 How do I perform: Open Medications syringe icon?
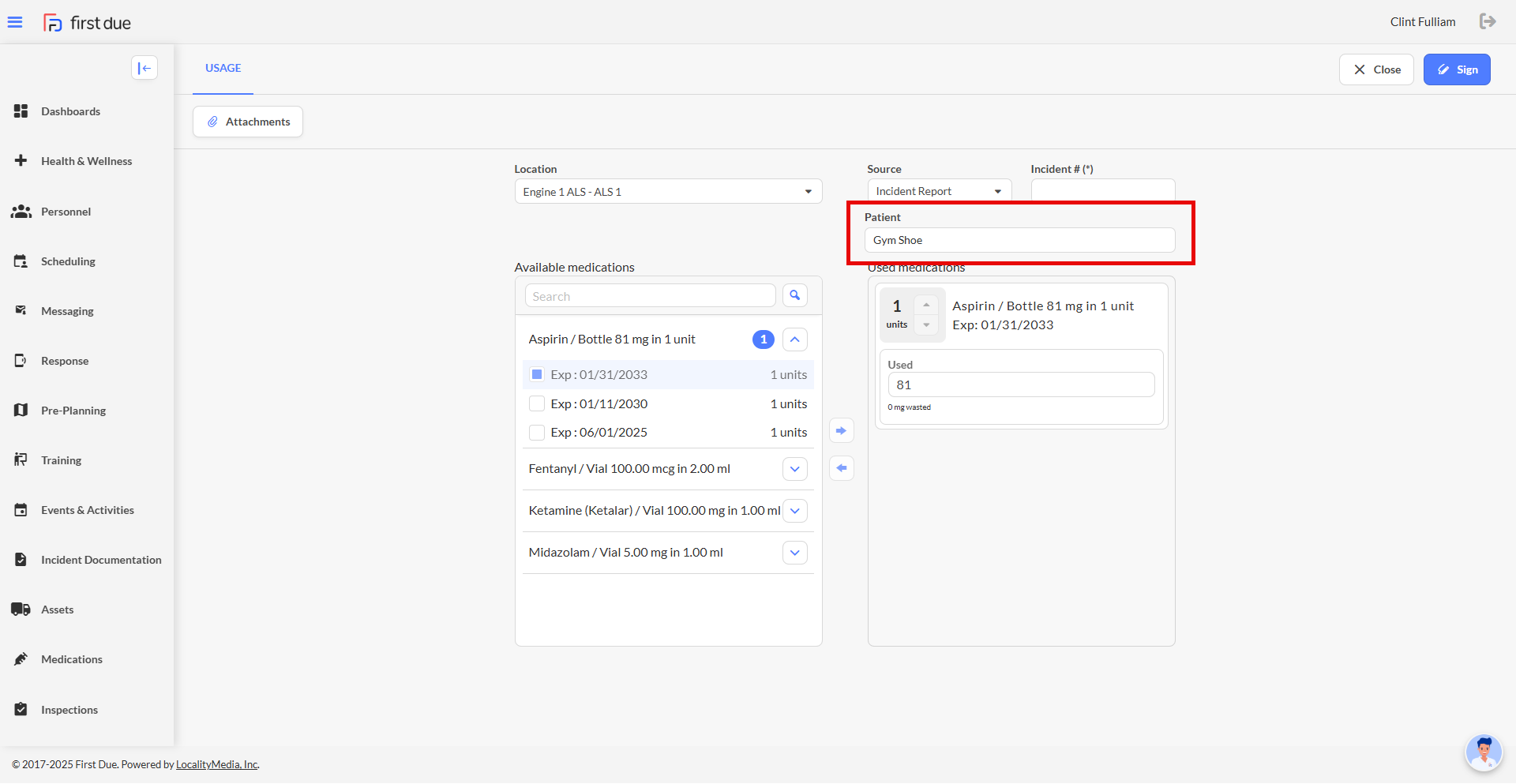[21, 659]
